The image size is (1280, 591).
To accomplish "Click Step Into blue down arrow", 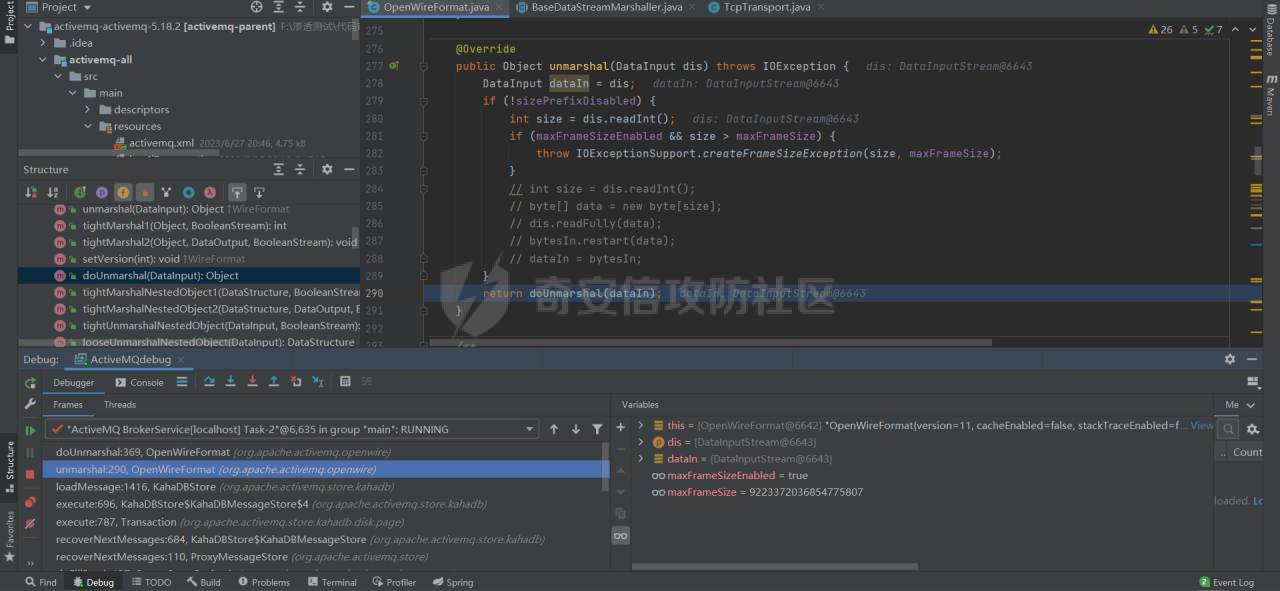I will 231,381.
